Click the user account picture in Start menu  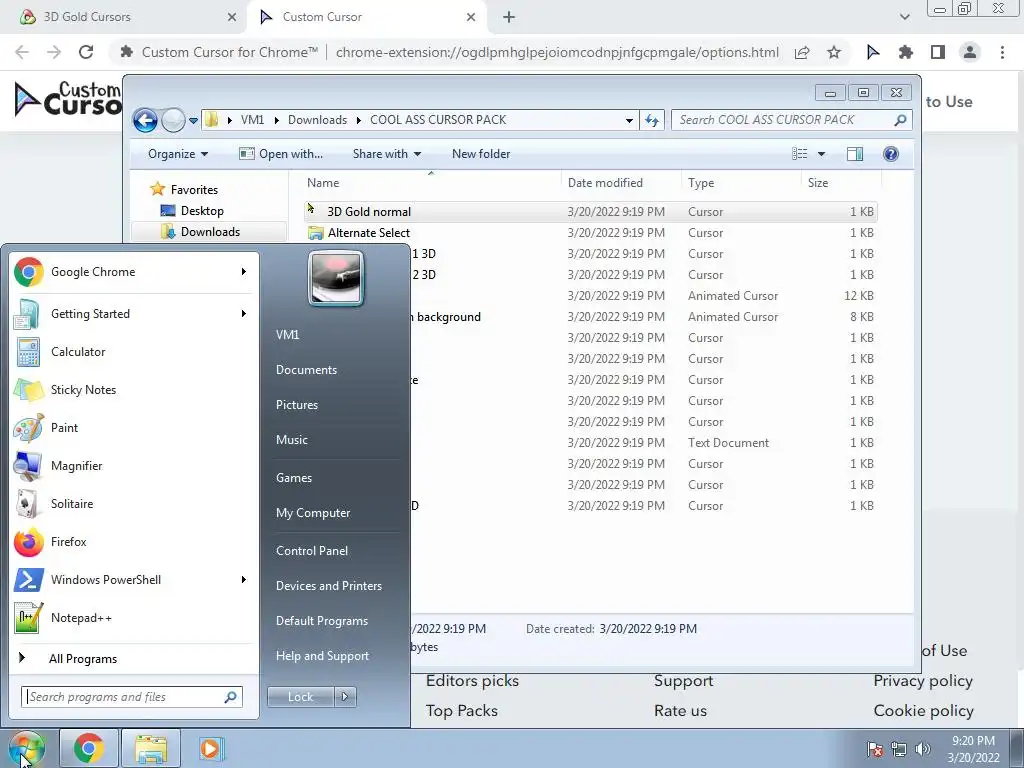(336, 278)
